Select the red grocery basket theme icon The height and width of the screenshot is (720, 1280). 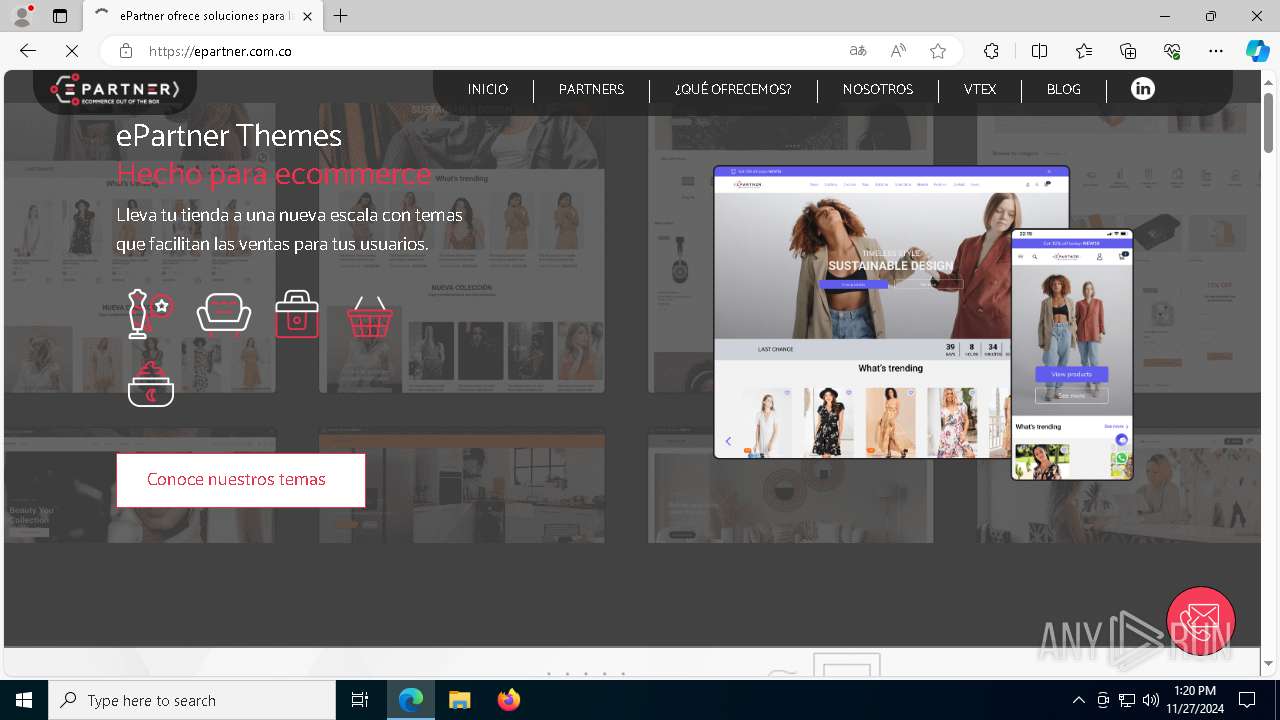(x=370, y=316)
